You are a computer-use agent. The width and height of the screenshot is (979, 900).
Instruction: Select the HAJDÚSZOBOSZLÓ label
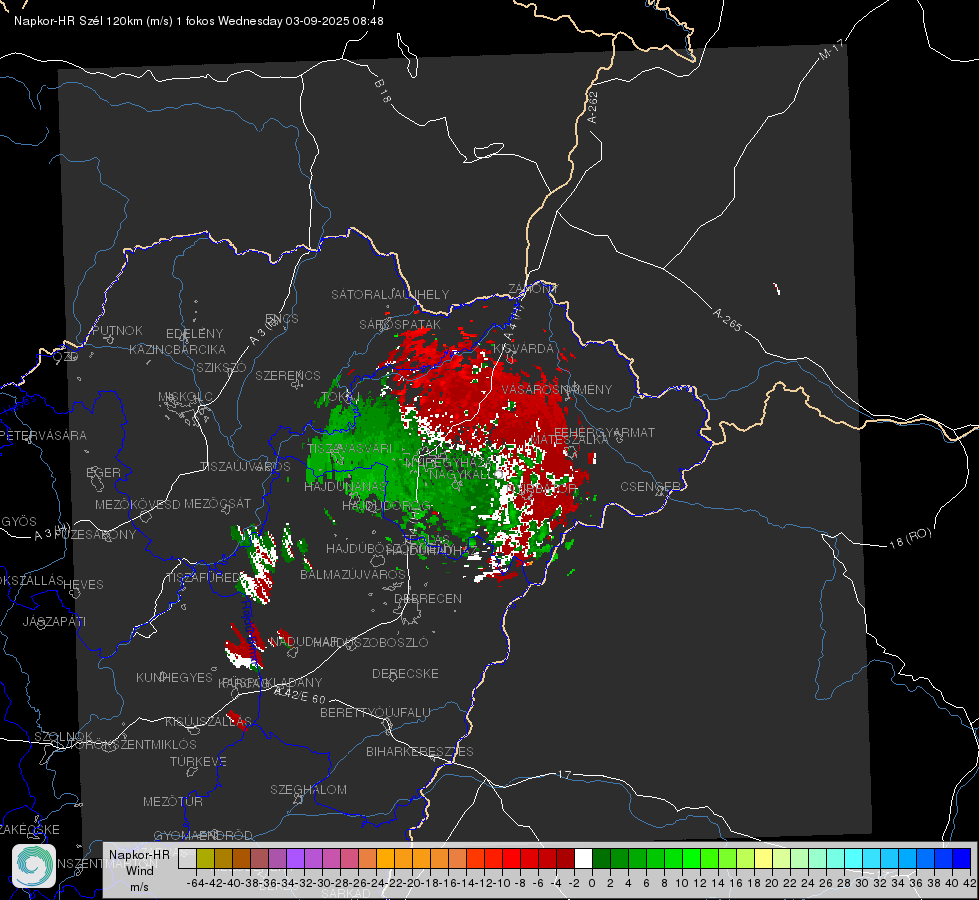(x=371, y=642)
